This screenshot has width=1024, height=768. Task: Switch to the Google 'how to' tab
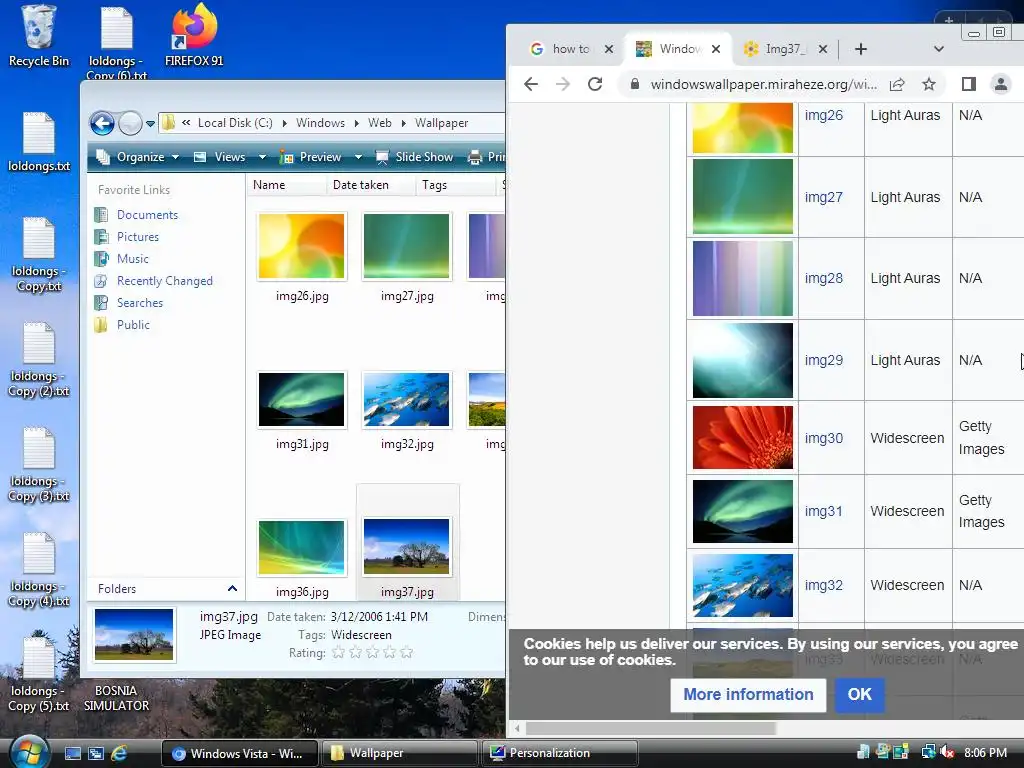pyautogui.click(x=571, y=49)
